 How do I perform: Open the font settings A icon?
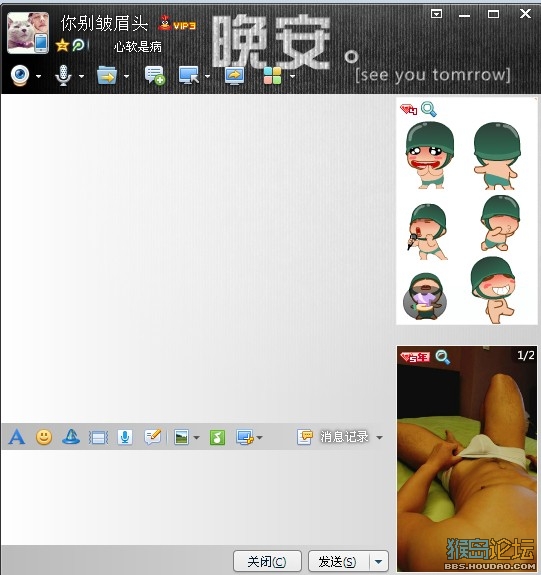click(17, 437)
